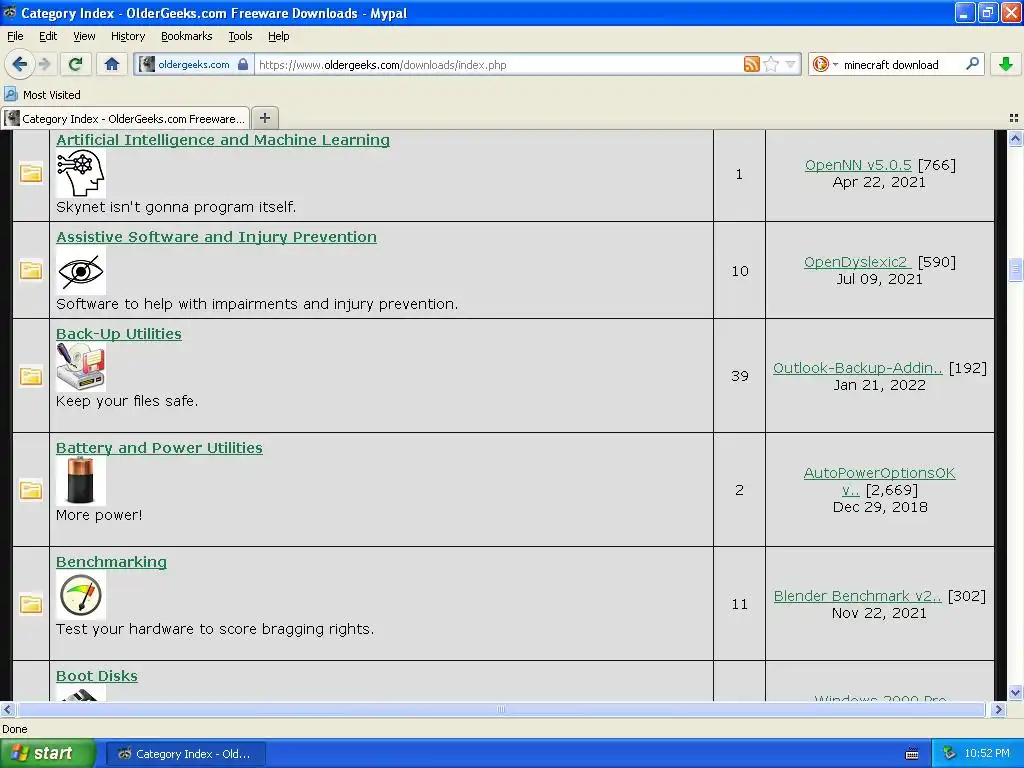This screenshot has height=768, width=1024.
Task: Click the Back-Up Utilities disk drive image
Action: 81,367
